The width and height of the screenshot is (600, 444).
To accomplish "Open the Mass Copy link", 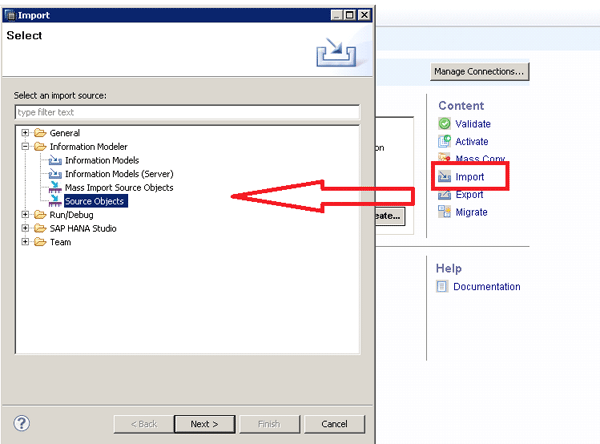I will 480,158.
